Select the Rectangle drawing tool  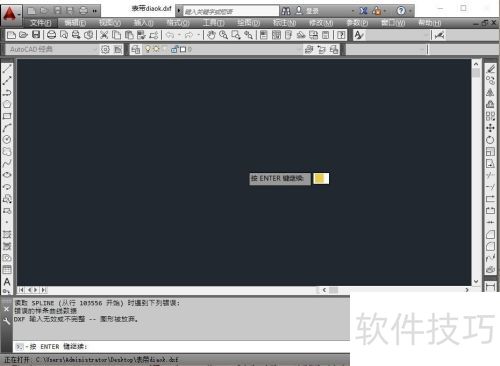coord(7,116)
